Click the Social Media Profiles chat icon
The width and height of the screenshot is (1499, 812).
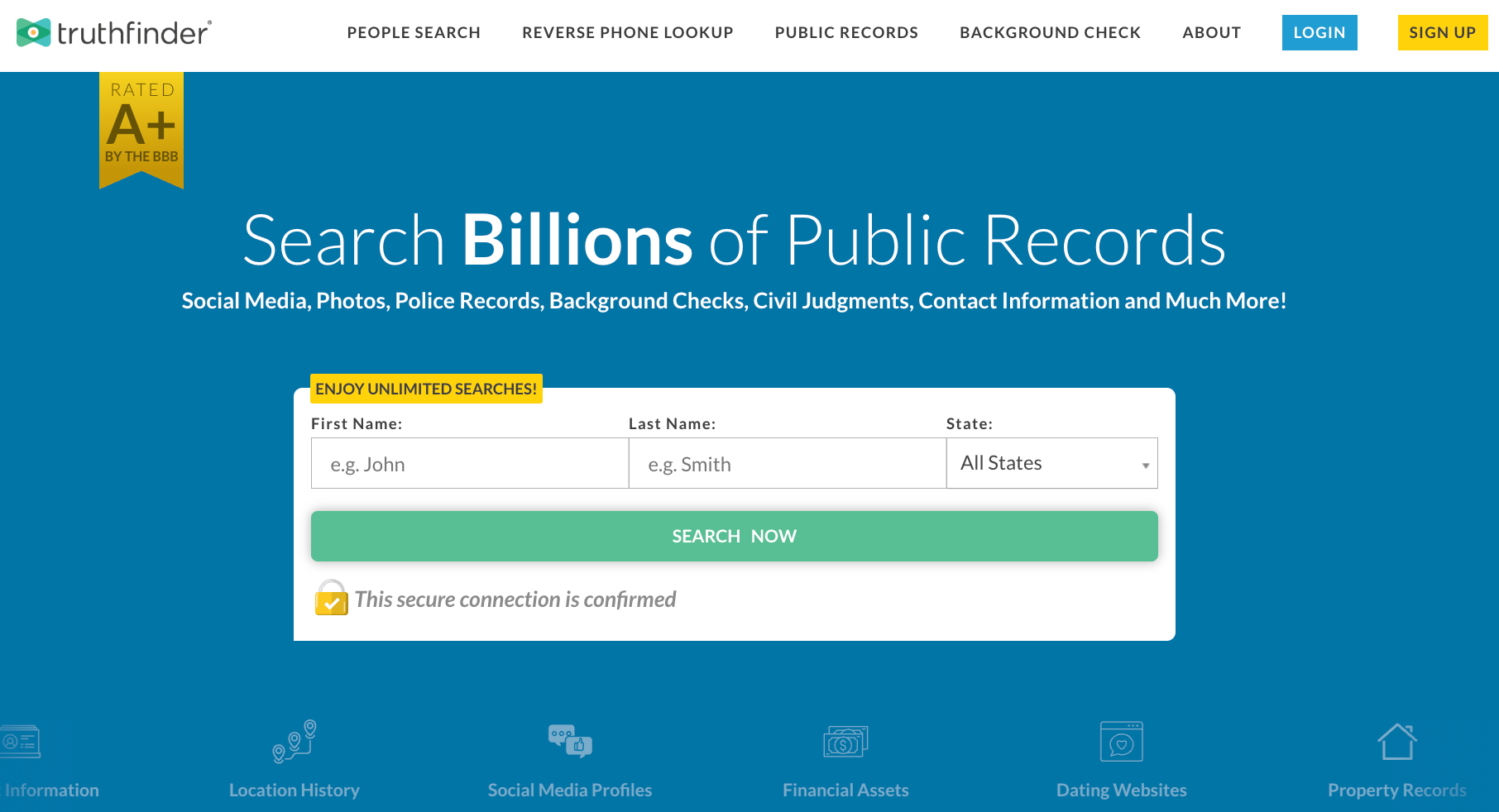pos(570,741)
